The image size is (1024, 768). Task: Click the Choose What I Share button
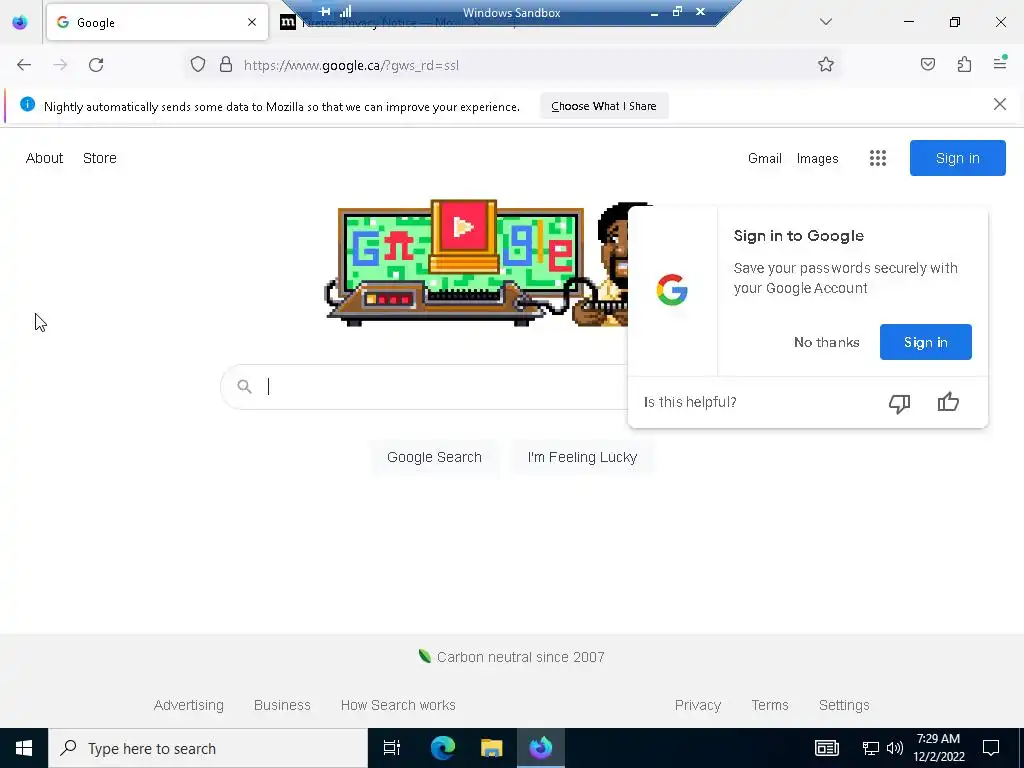click(604, 106)
